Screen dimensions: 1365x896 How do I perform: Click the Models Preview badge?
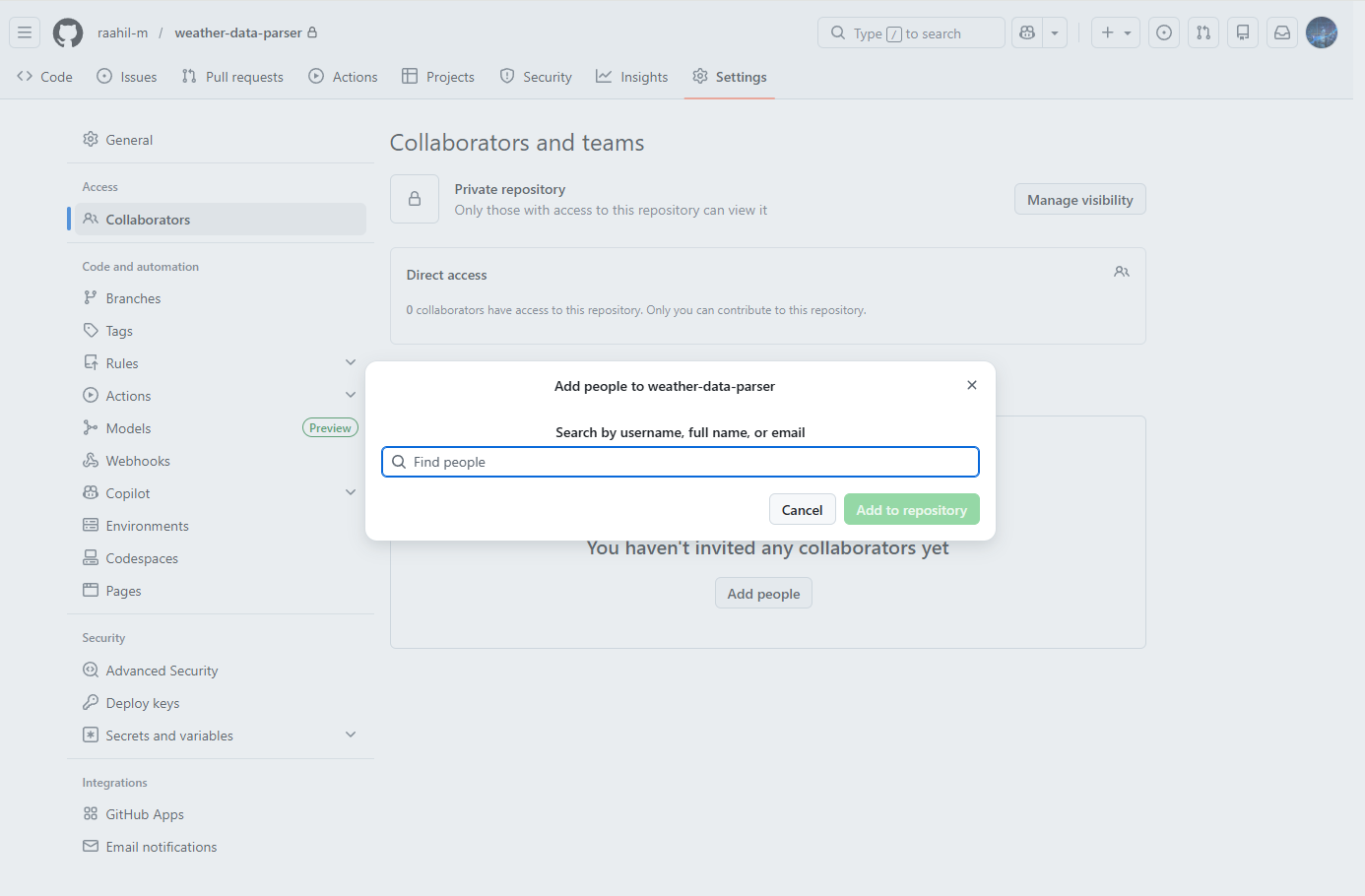coord(330,428)
